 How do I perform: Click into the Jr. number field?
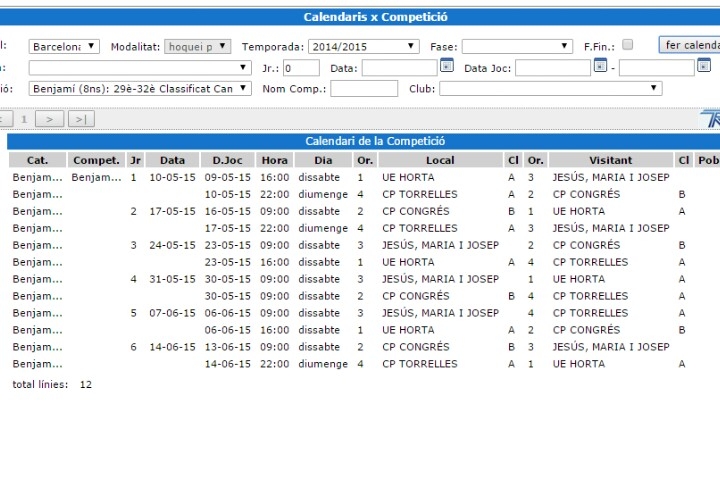[x=301, y=68]
